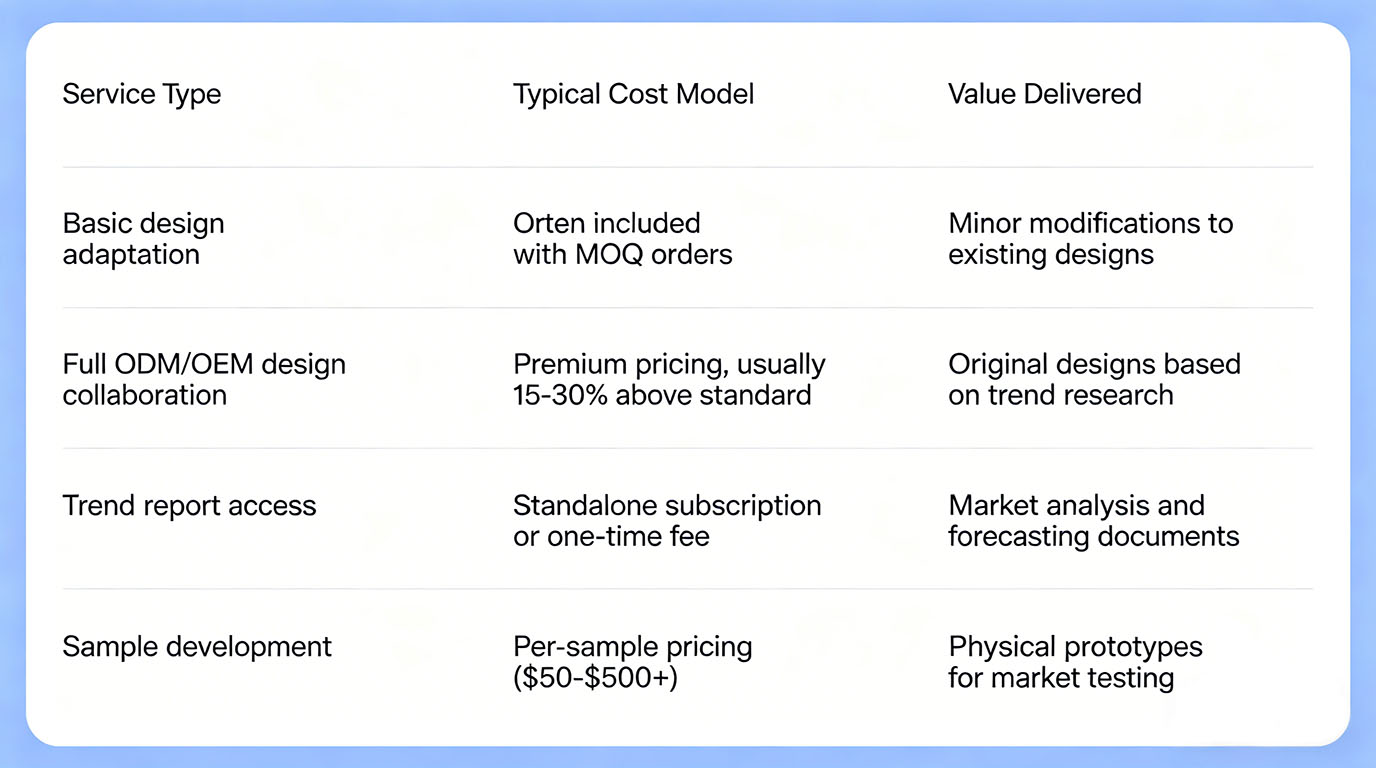This screenshot has height=768, width=1376.
Task: Select 'Standalone subscription or one-time fee' cell
Action: click(667, 520)
